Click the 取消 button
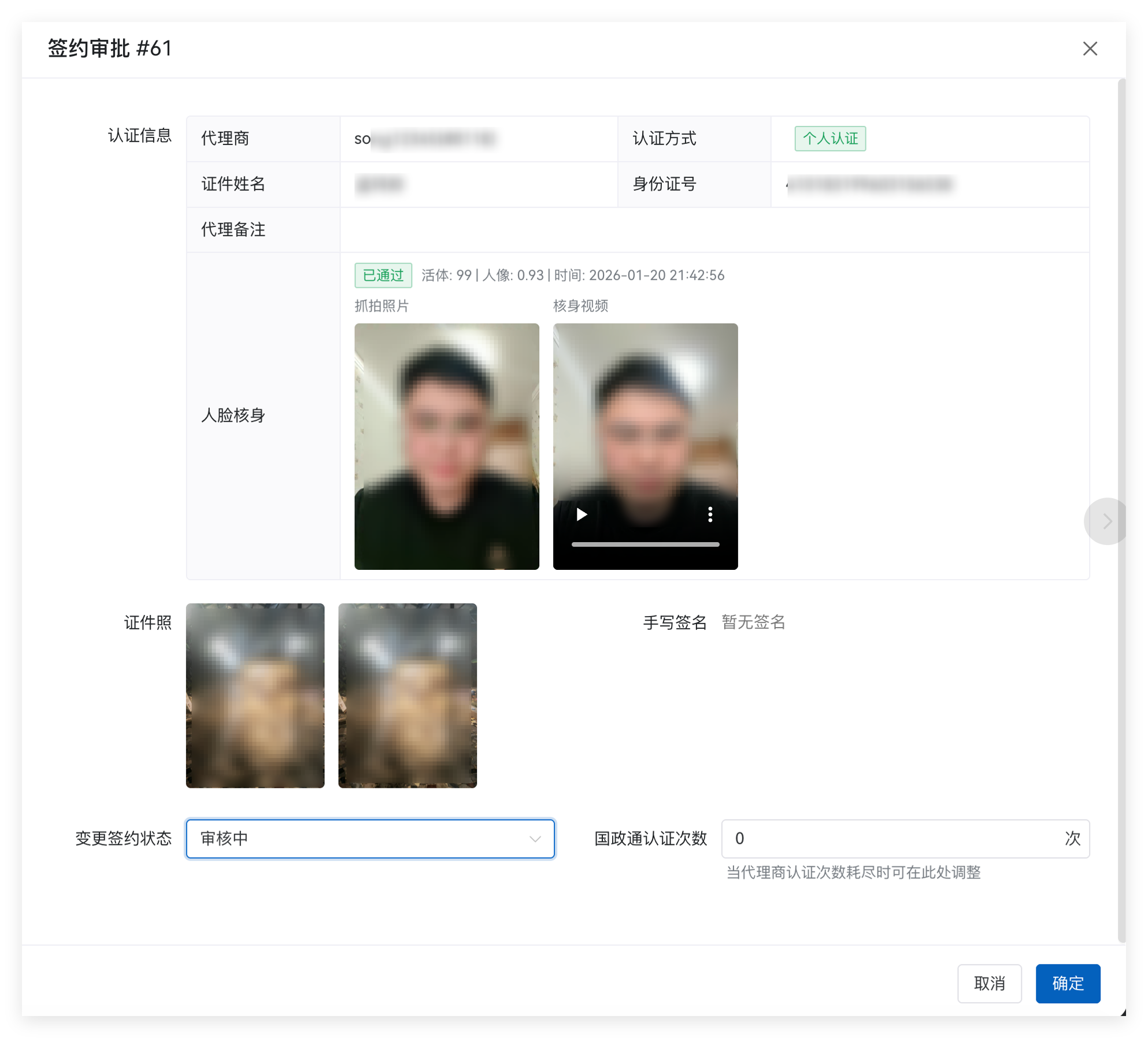Screen dimensions: 1148x1038 click(x=989, y=983)
